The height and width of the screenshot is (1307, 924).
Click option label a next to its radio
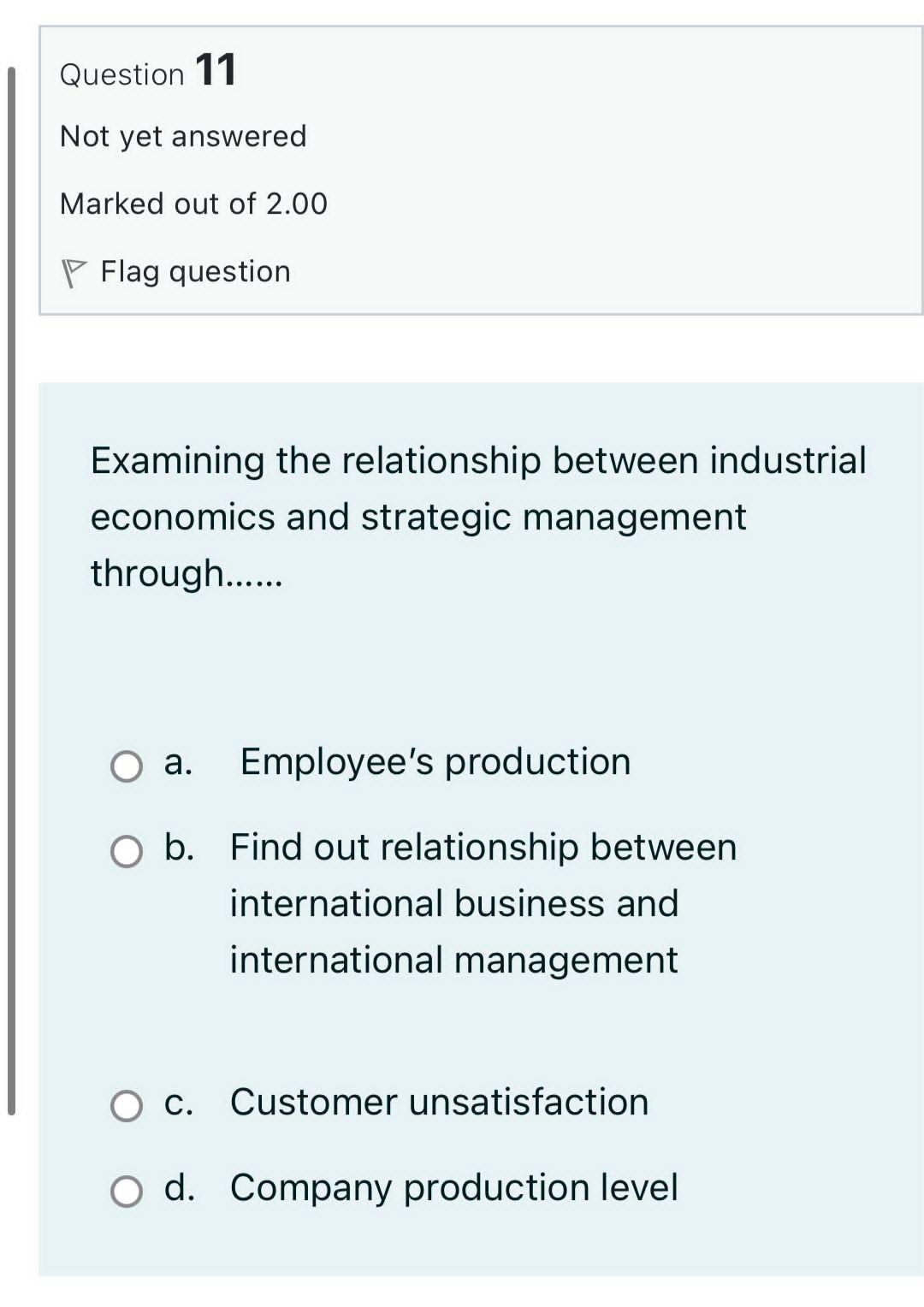click(x=178, y=763)
